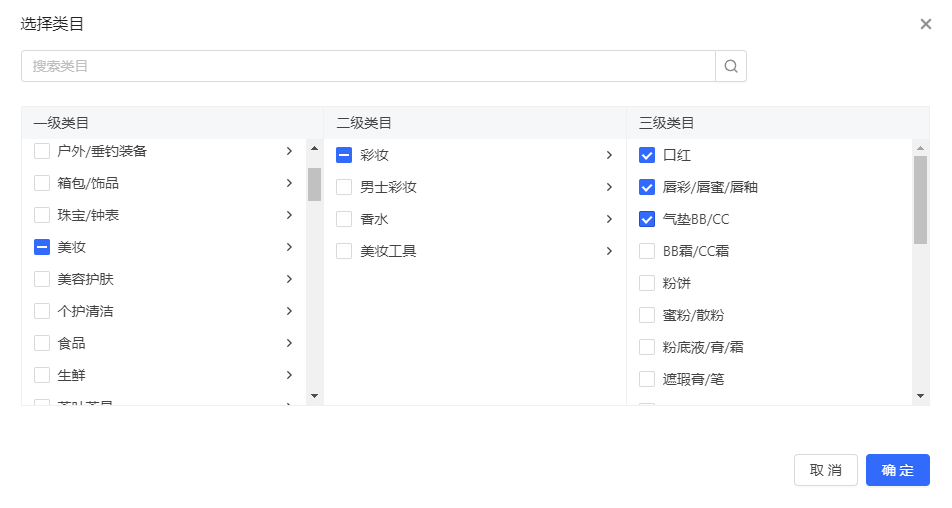The image size is (952, 508).
Task: Select the 彩妆 second-level item
Action: (374, 155)
